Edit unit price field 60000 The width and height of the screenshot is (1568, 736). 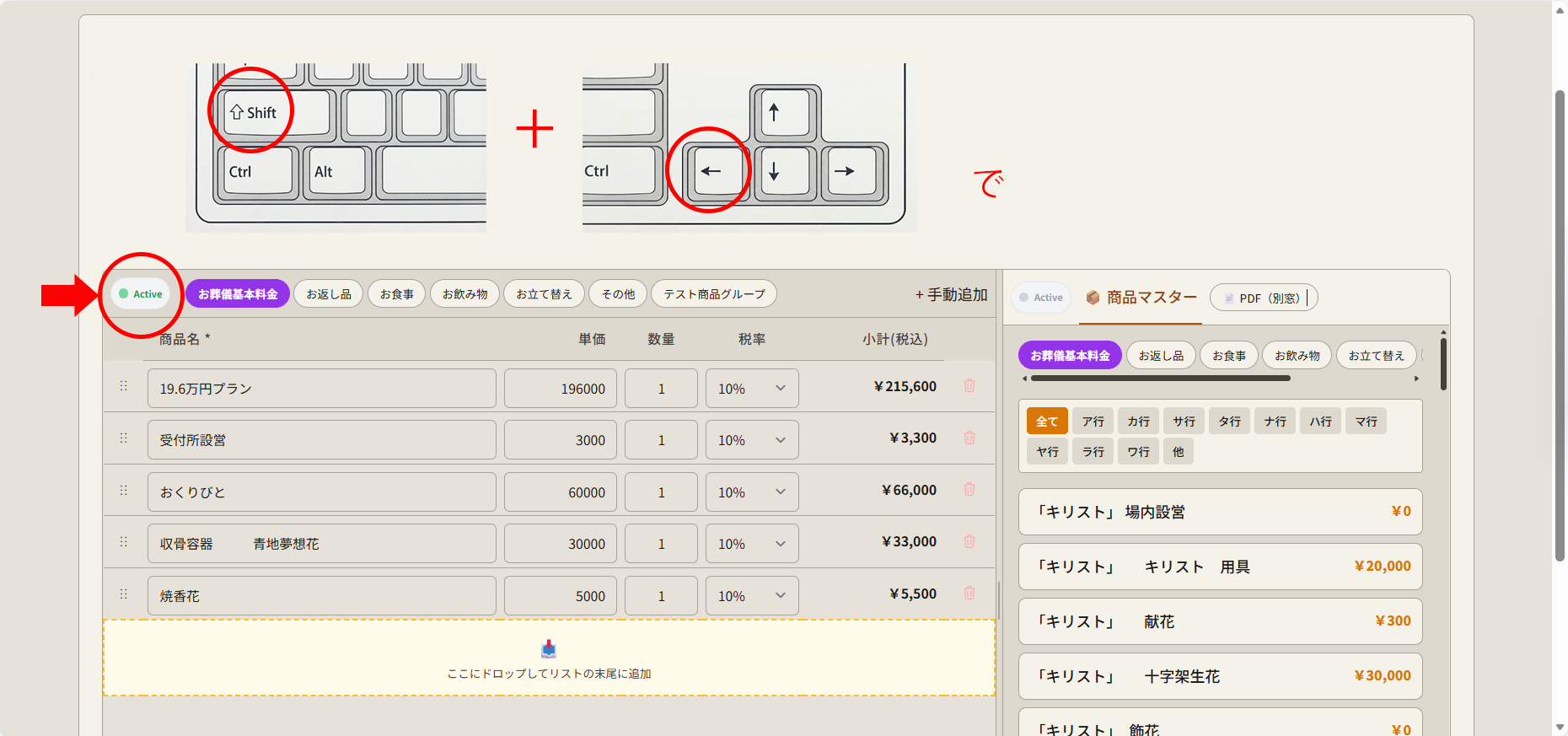pos(560,492)
